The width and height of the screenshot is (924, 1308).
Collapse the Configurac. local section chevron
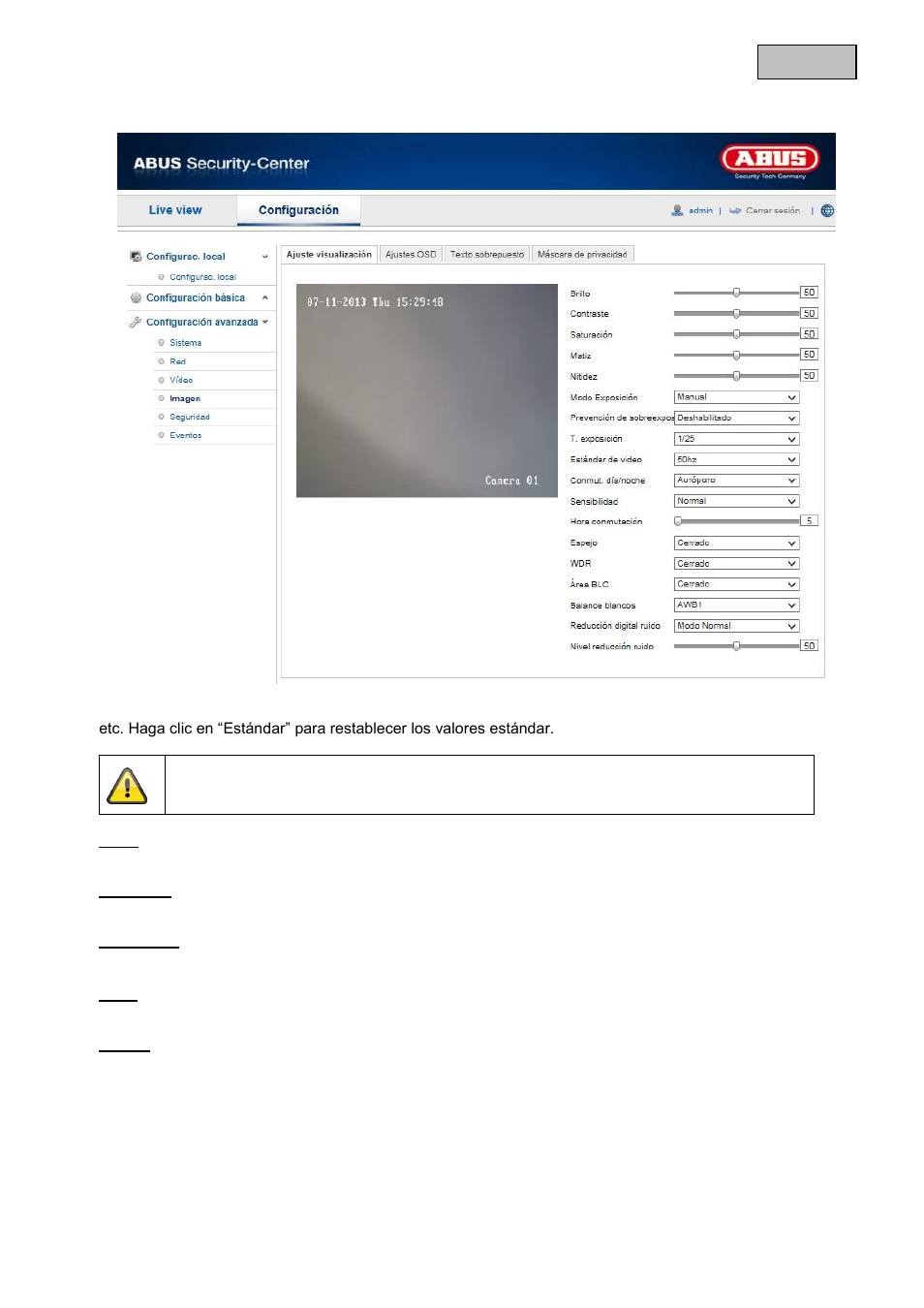point(265,257)
